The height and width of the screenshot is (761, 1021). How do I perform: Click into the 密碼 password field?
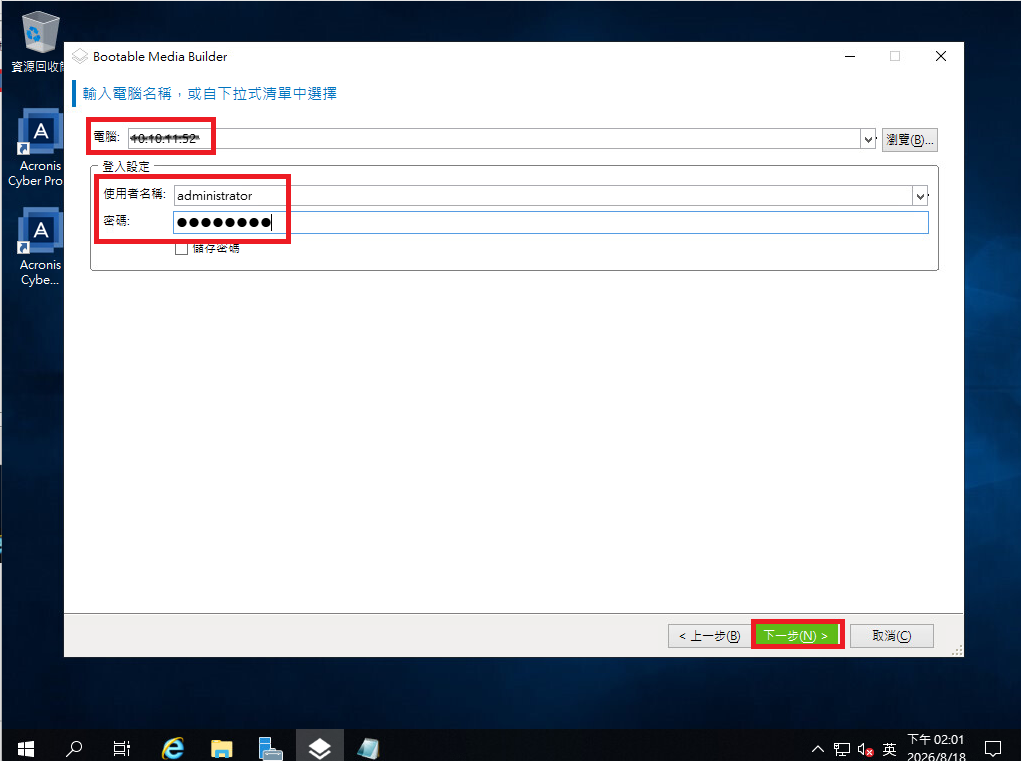point(551,222)
